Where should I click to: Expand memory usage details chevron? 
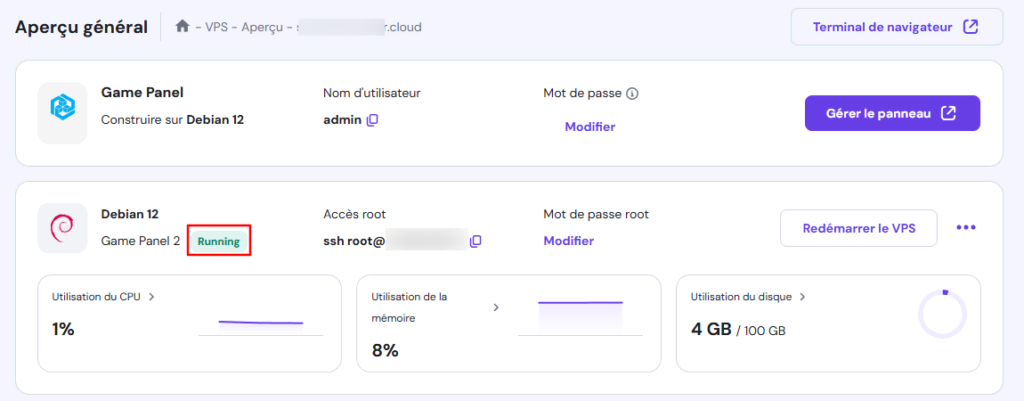tap(496, 307)
